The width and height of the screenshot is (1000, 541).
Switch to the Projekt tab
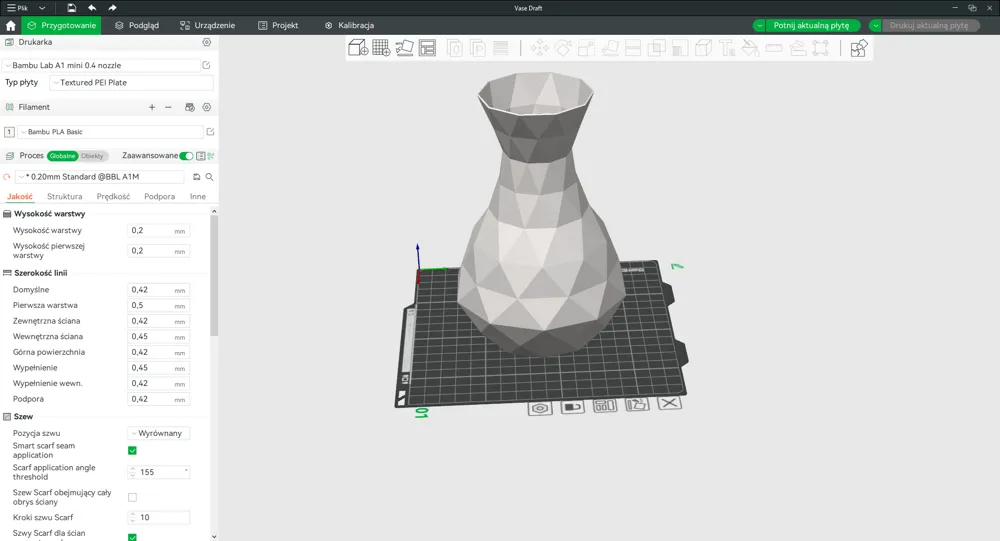[x=278, y=26]
